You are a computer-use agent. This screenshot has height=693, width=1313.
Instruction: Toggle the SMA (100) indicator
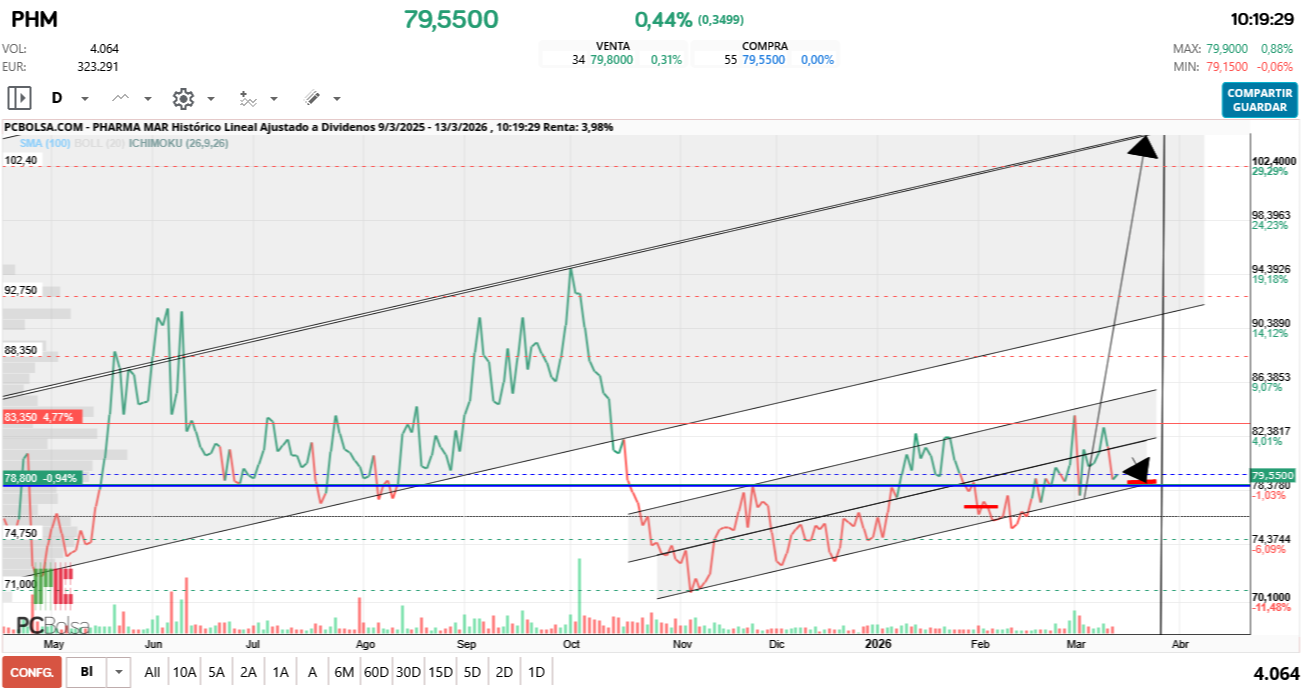(x=44, y=144)
